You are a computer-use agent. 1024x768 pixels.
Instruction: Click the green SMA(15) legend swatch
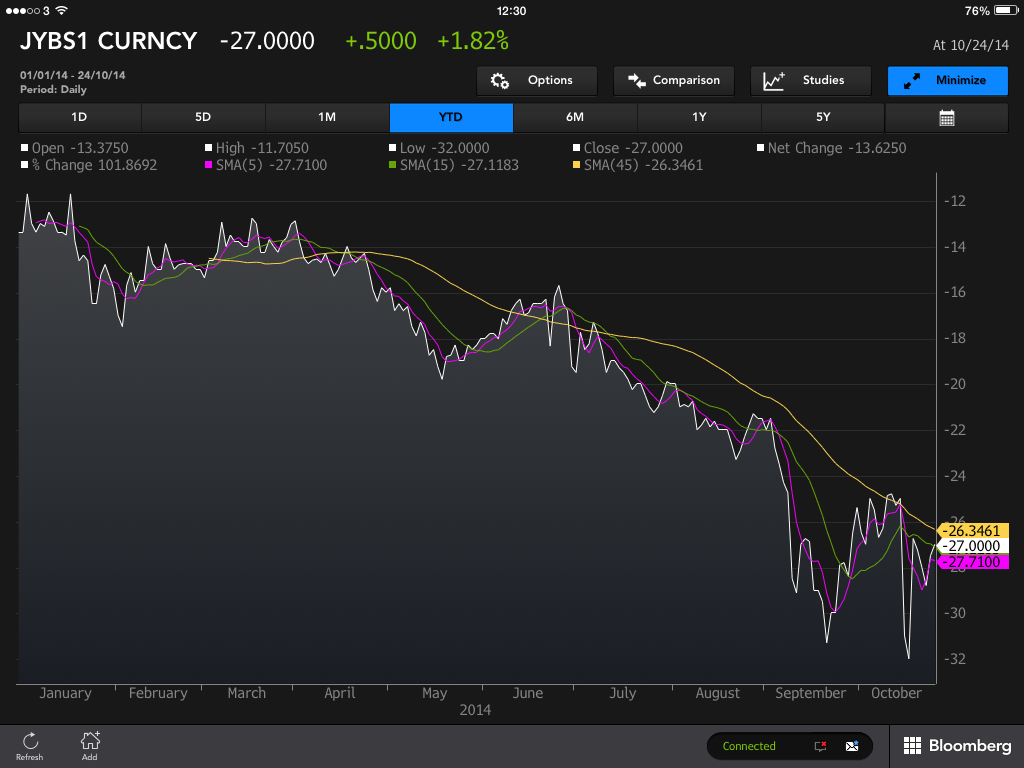pos(393,165)
